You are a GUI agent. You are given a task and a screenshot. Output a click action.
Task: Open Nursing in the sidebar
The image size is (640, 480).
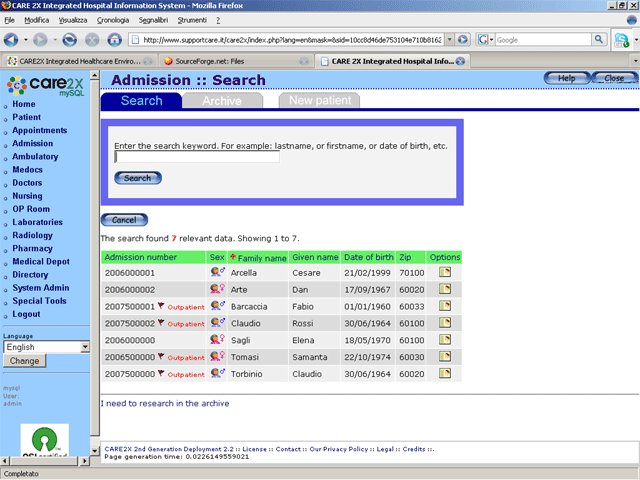click(27, 196)
